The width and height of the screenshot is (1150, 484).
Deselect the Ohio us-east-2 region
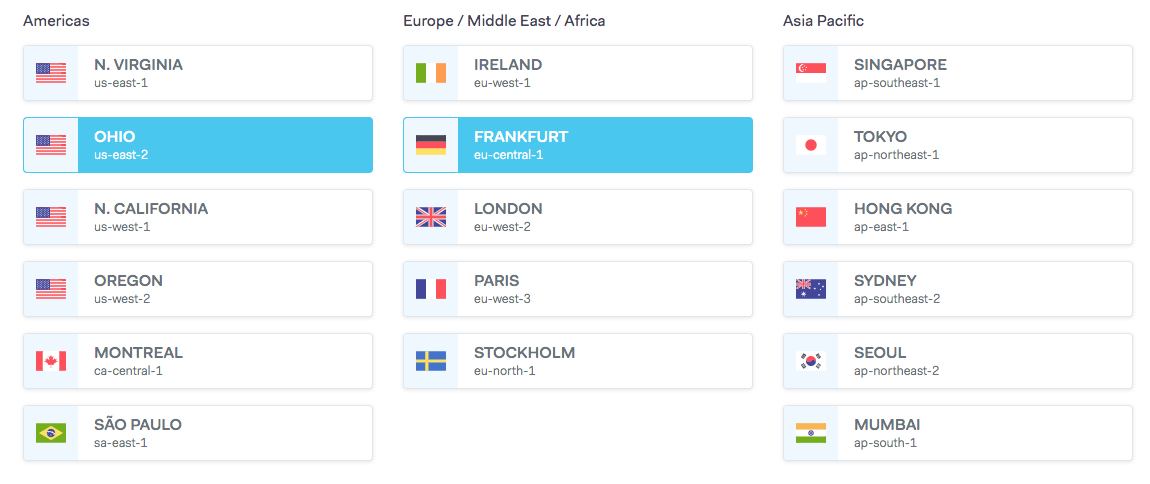click(x=224, y=145)
